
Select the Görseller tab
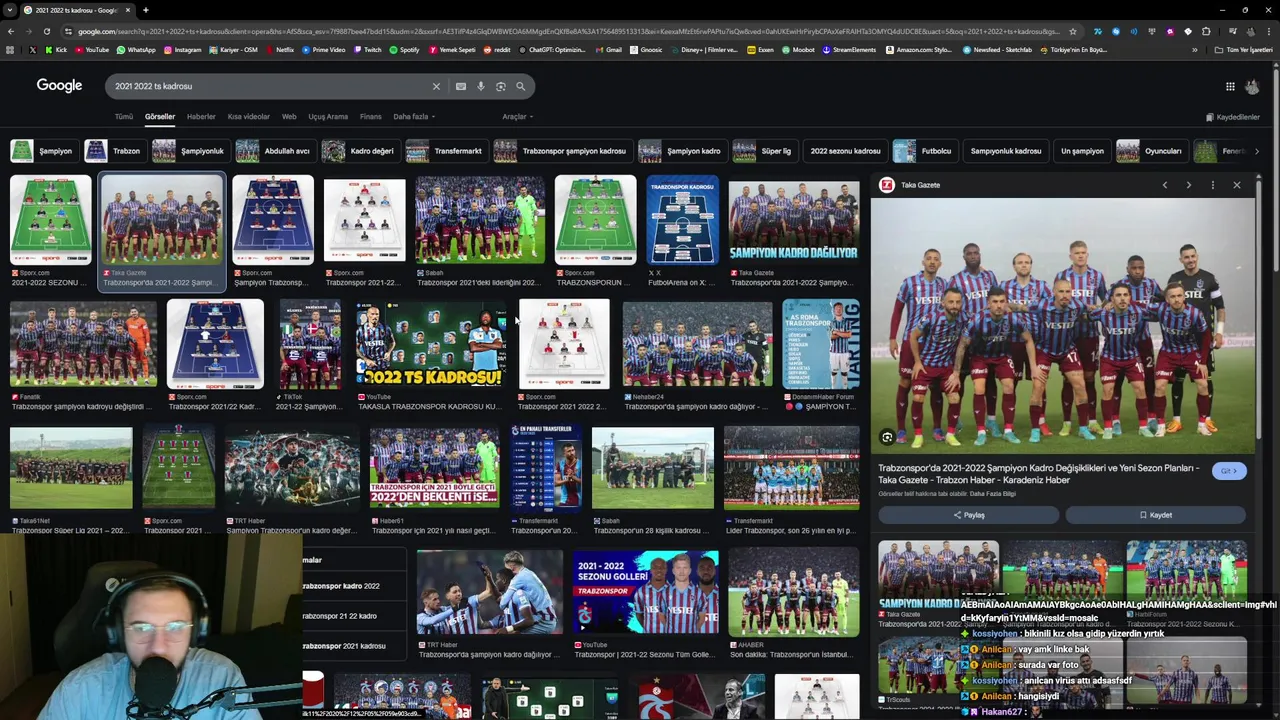(x=160, y=117)
